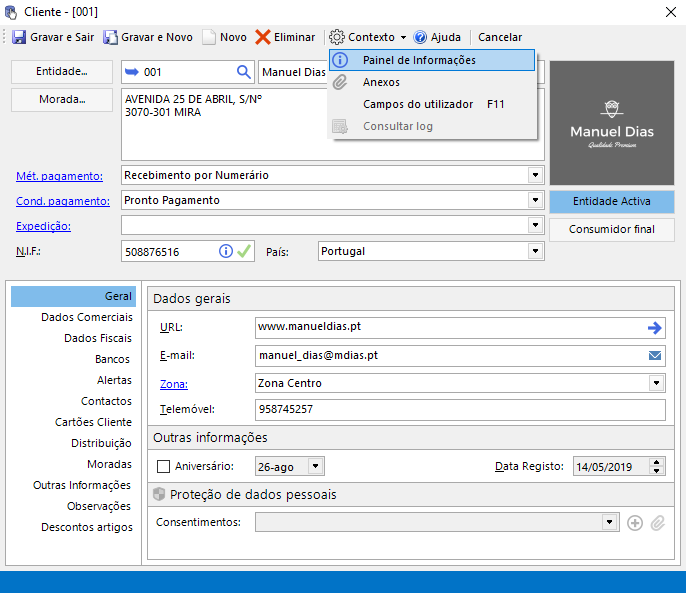
Task: Enable the Aniversário checkbox
Action: [x=164, y=466]
